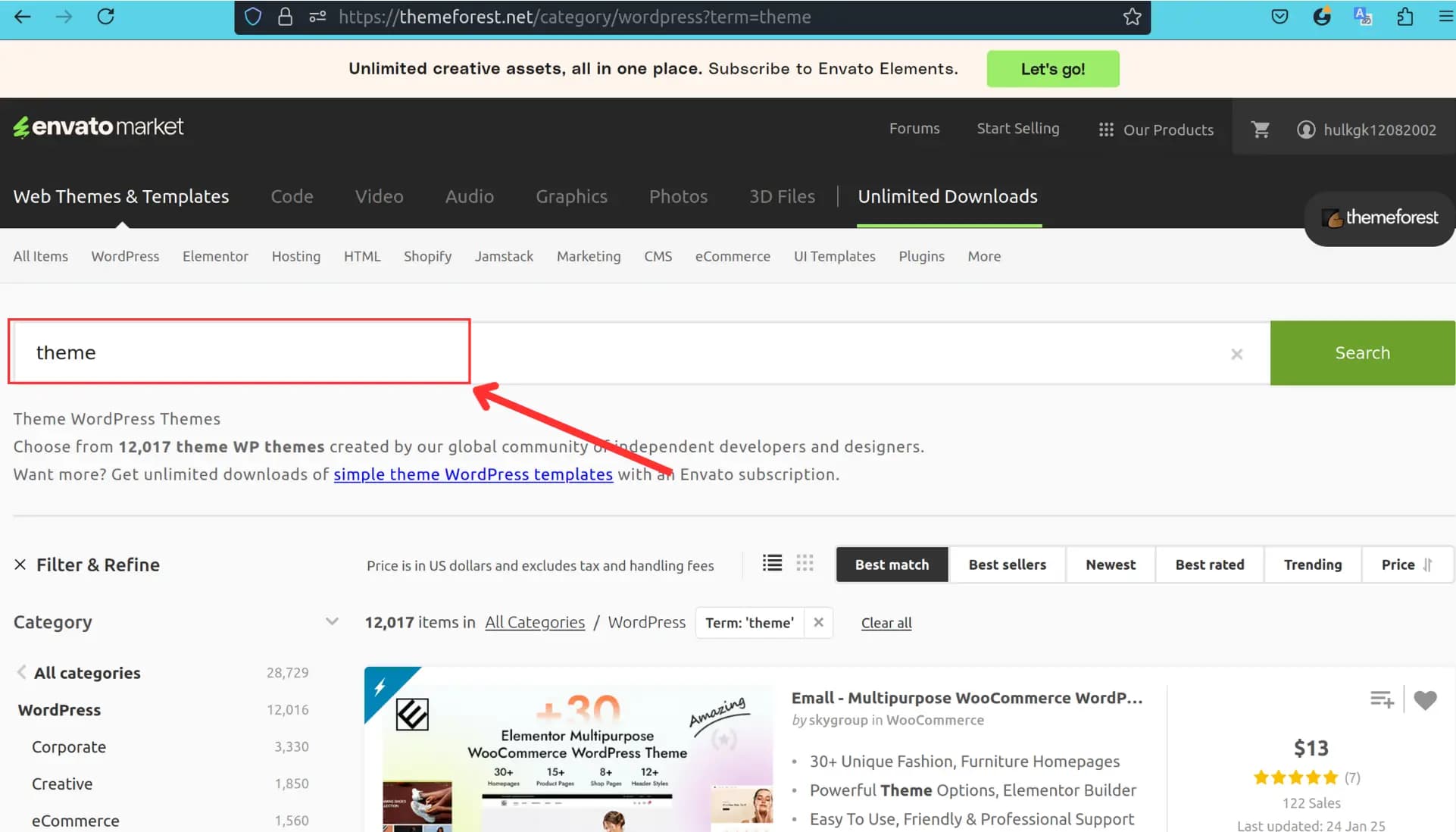Open the tracking protection shield icon
This screenshot has width=1456, height=832.
coord(253,17)
